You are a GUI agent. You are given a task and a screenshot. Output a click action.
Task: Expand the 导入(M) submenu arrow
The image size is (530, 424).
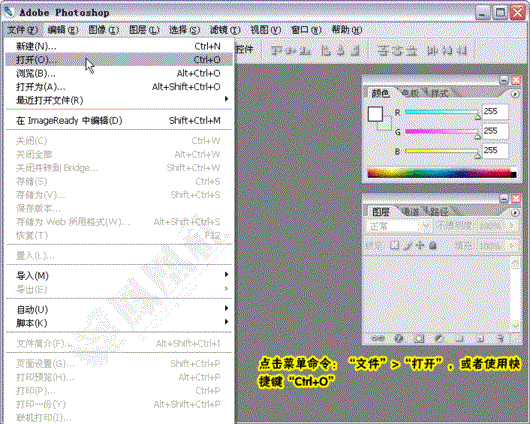226,274
